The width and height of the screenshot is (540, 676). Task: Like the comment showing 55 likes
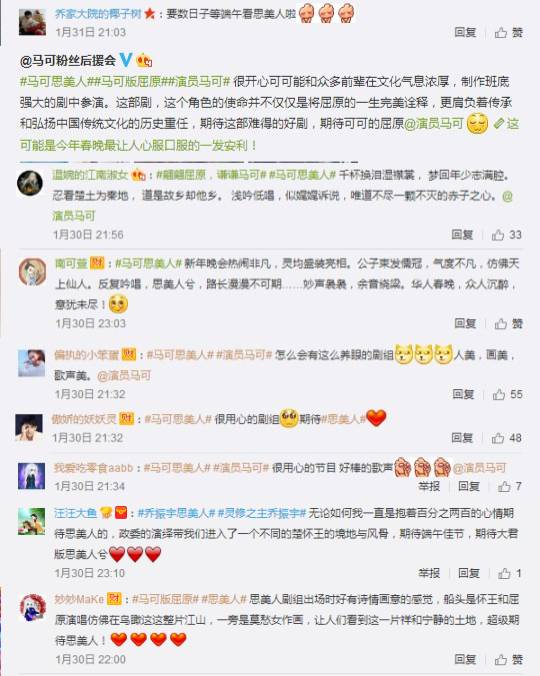tap(507, 394)
